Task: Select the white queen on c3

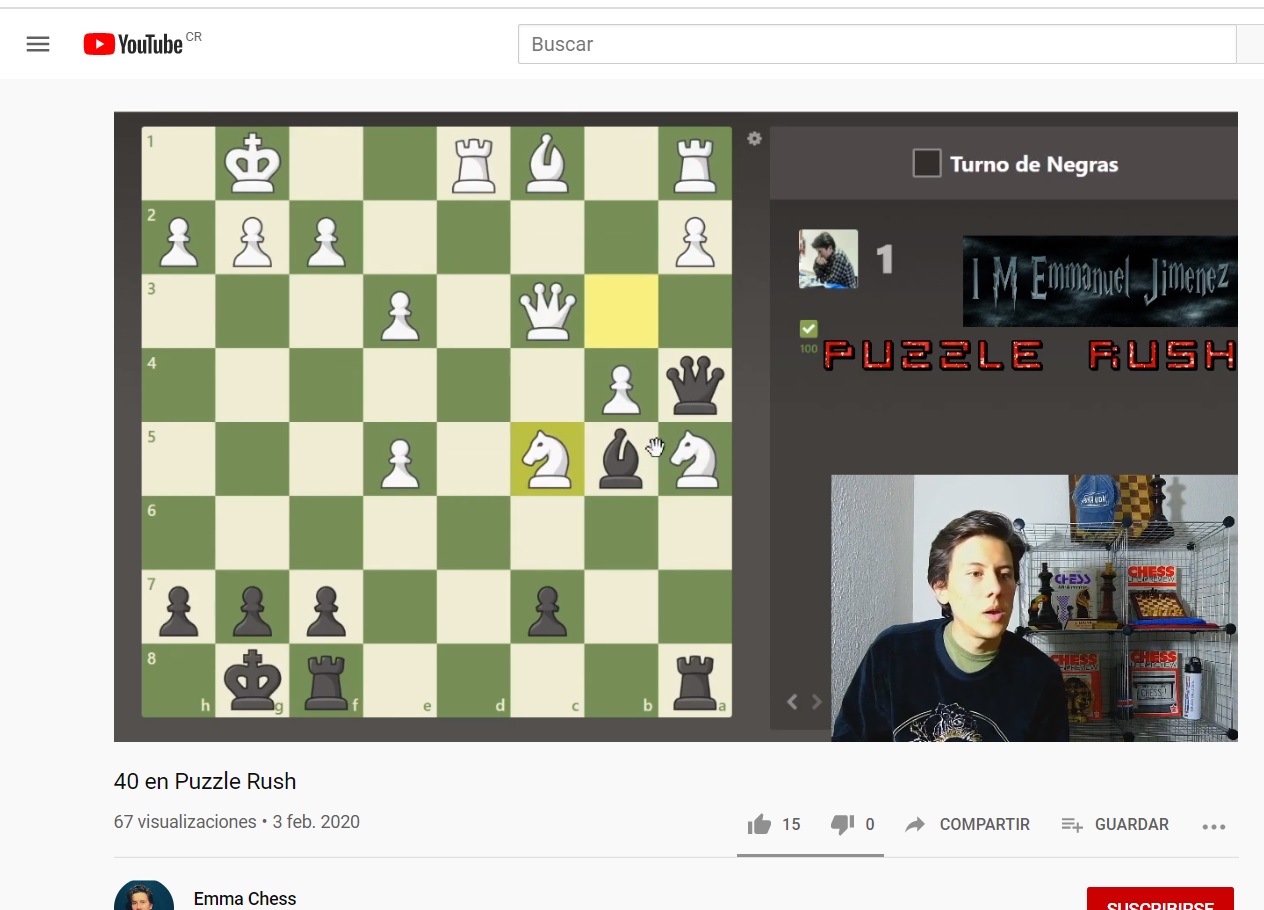Action: click(547, 311)
